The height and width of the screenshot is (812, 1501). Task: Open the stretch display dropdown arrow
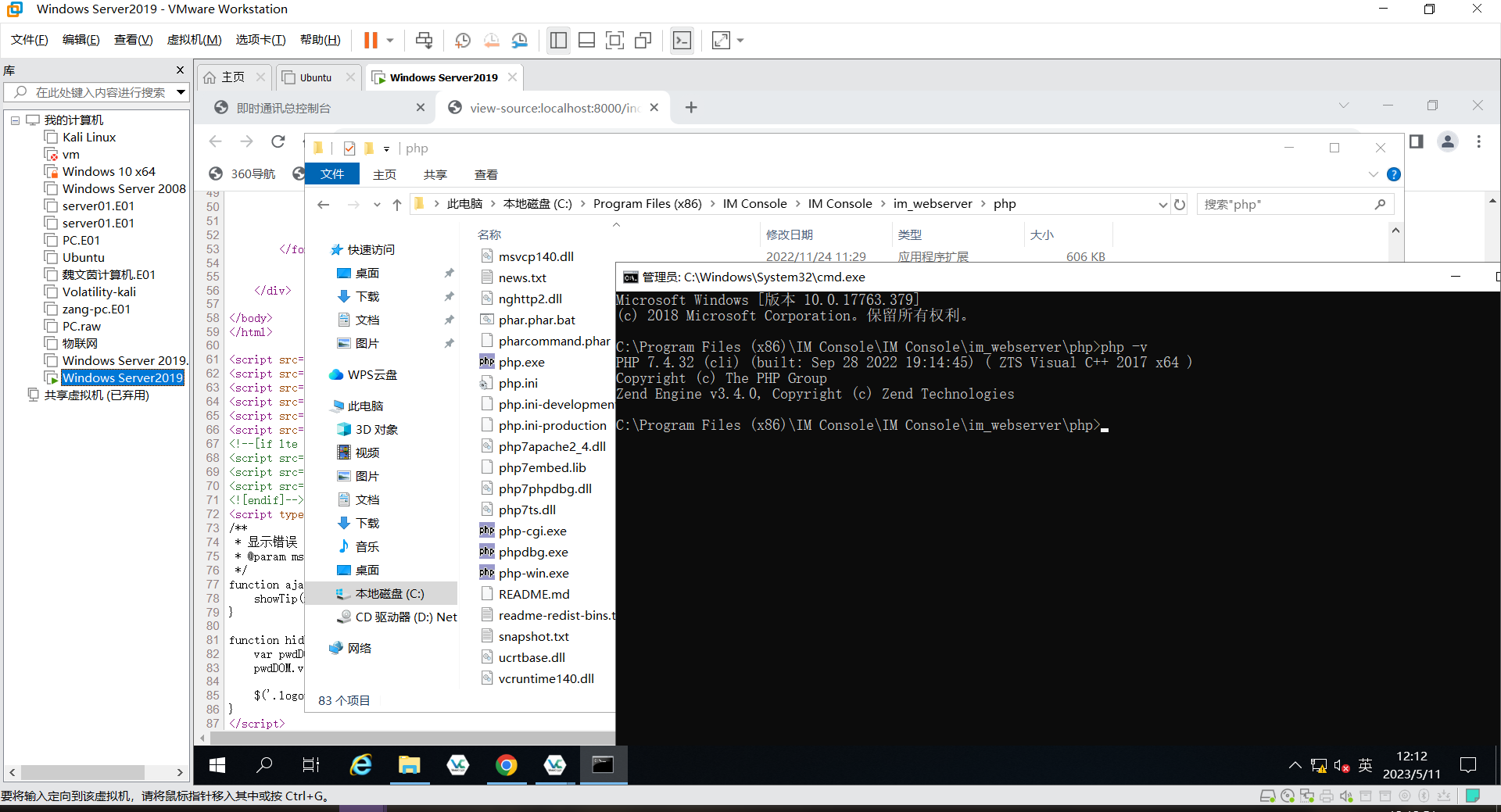740,40
